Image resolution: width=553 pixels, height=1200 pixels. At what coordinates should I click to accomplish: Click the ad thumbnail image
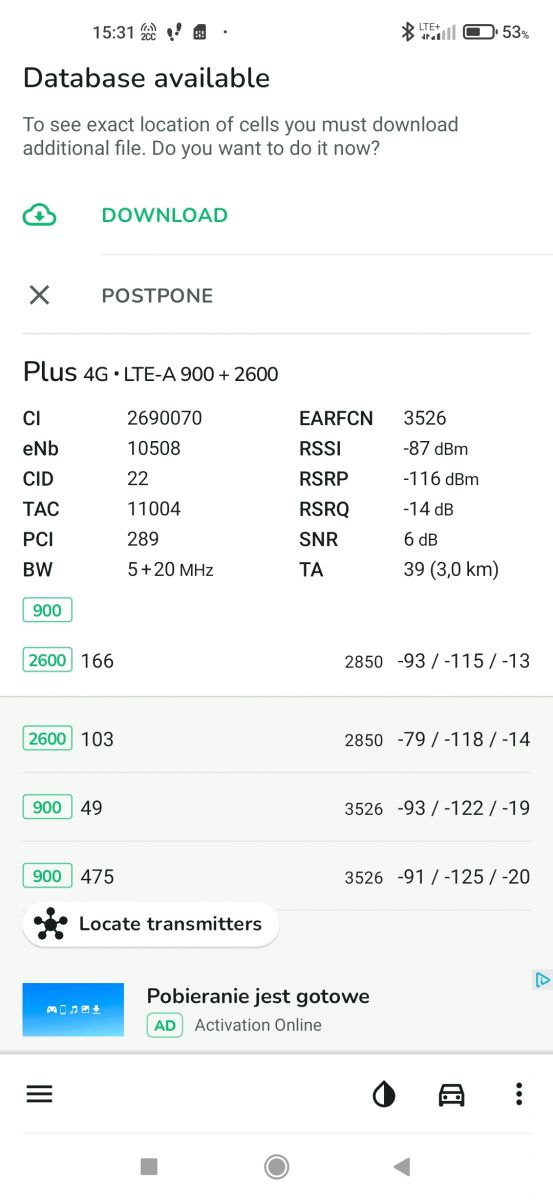[73, 1010]
